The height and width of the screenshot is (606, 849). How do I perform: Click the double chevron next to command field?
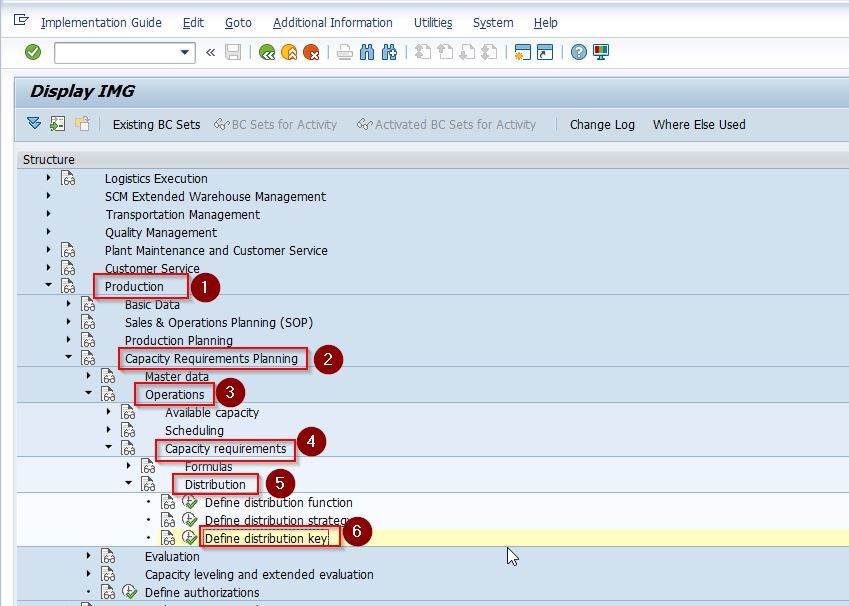point(211,53)
